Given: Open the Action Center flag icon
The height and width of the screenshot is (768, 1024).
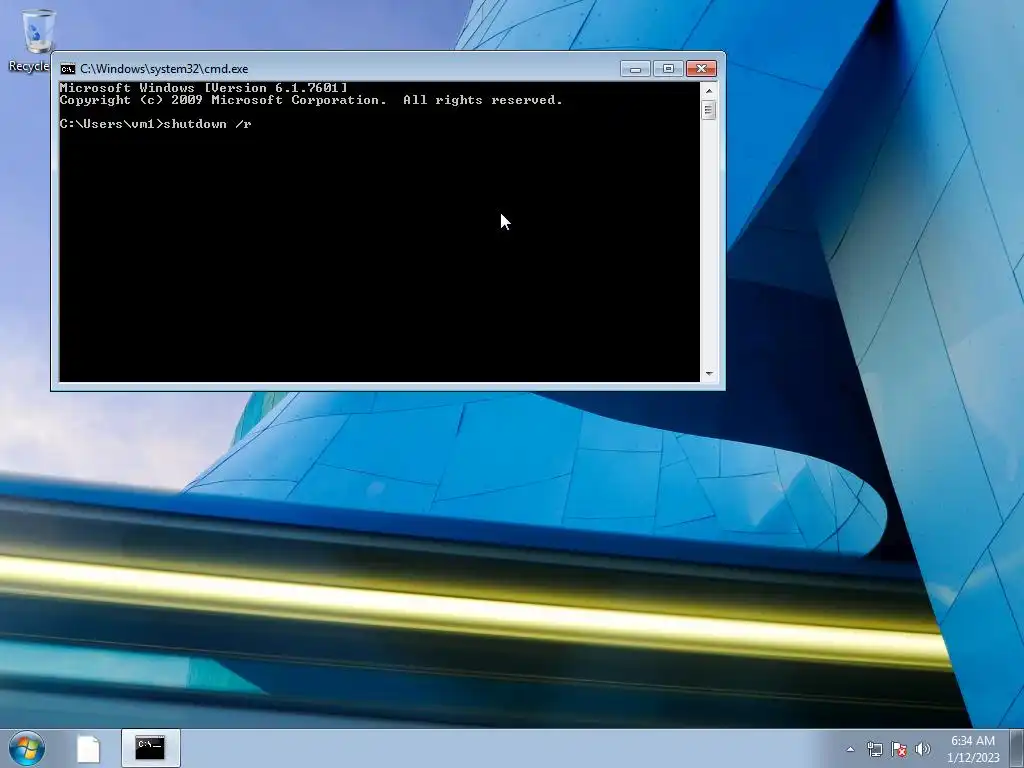Looking at the screenshot, I should [x=899, y=749].
